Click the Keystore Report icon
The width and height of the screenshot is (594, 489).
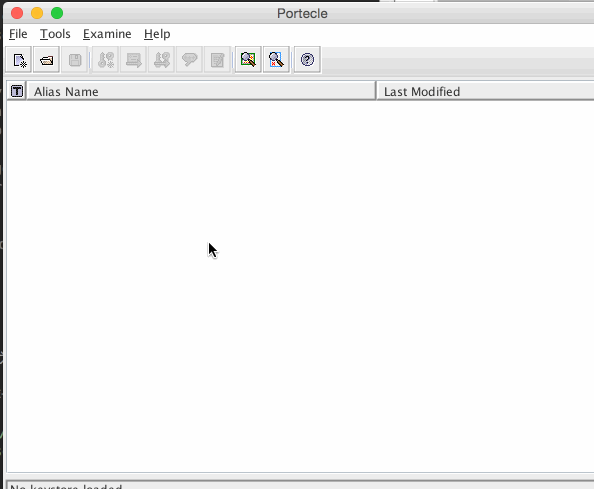(x=217, y=60)
